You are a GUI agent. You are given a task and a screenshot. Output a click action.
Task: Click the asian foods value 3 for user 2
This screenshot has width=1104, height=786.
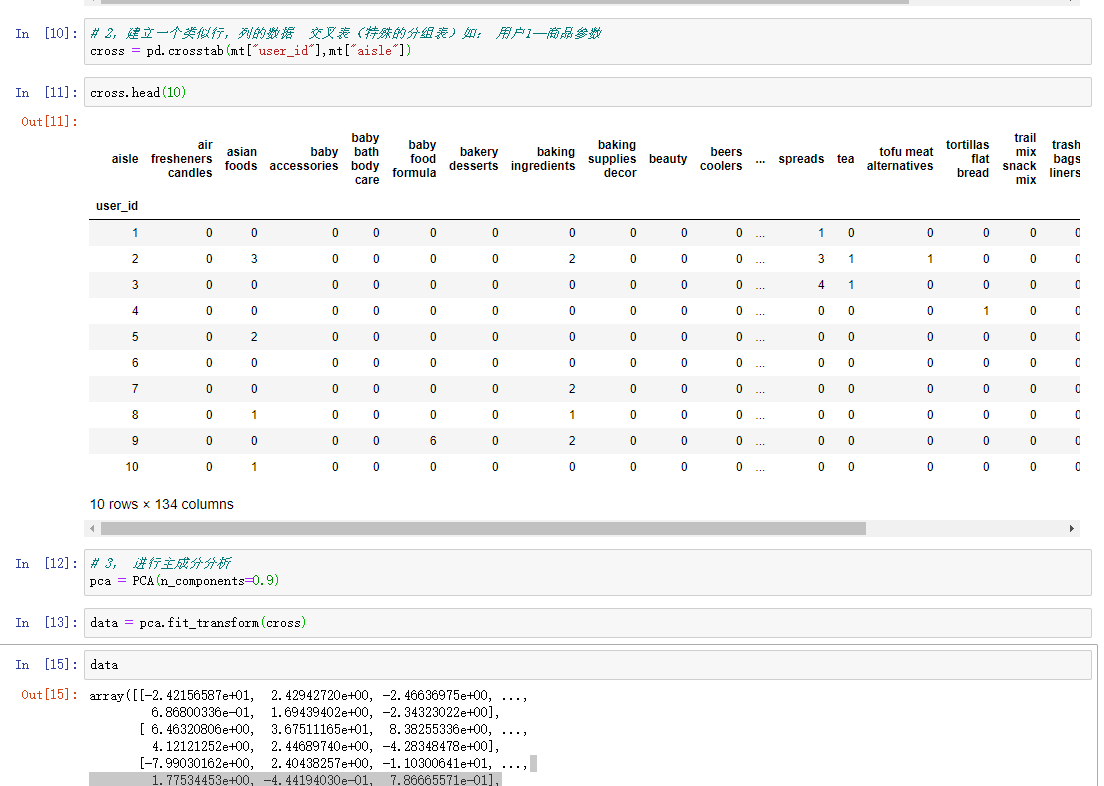click(x=253, y=258)
